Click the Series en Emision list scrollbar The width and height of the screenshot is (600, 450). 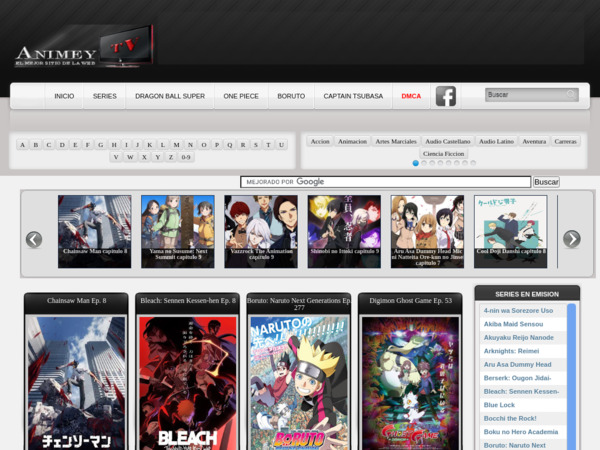coord(571,377)
